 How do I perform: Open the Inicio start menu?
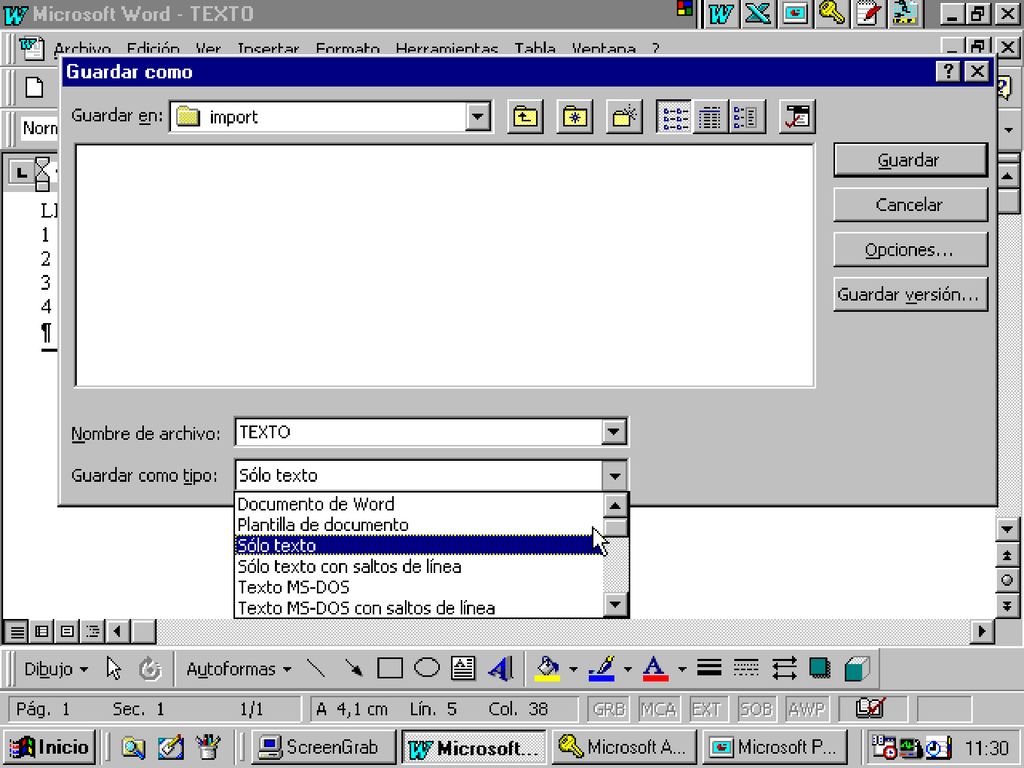click(x=50, y=747)
